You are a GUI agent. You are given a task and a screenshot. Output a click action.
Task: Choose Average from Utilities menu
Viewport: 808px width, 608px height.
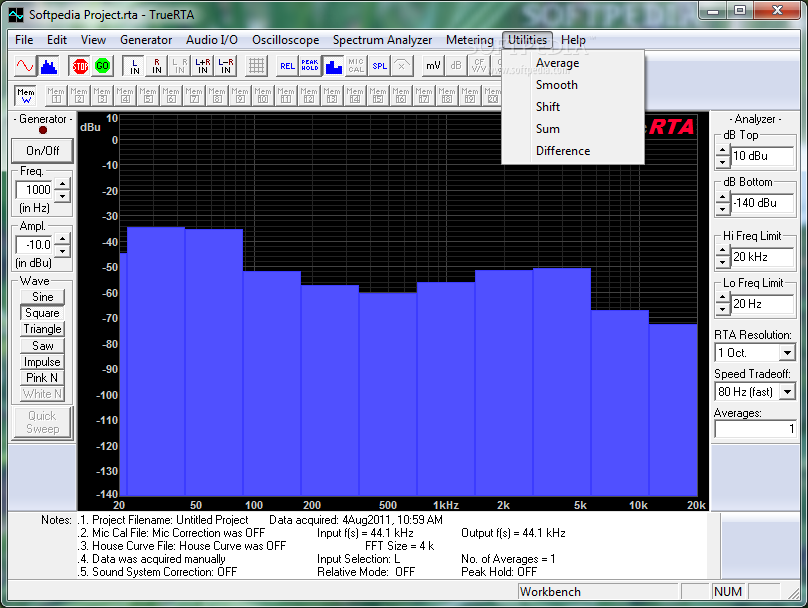[x=573, y=63]
